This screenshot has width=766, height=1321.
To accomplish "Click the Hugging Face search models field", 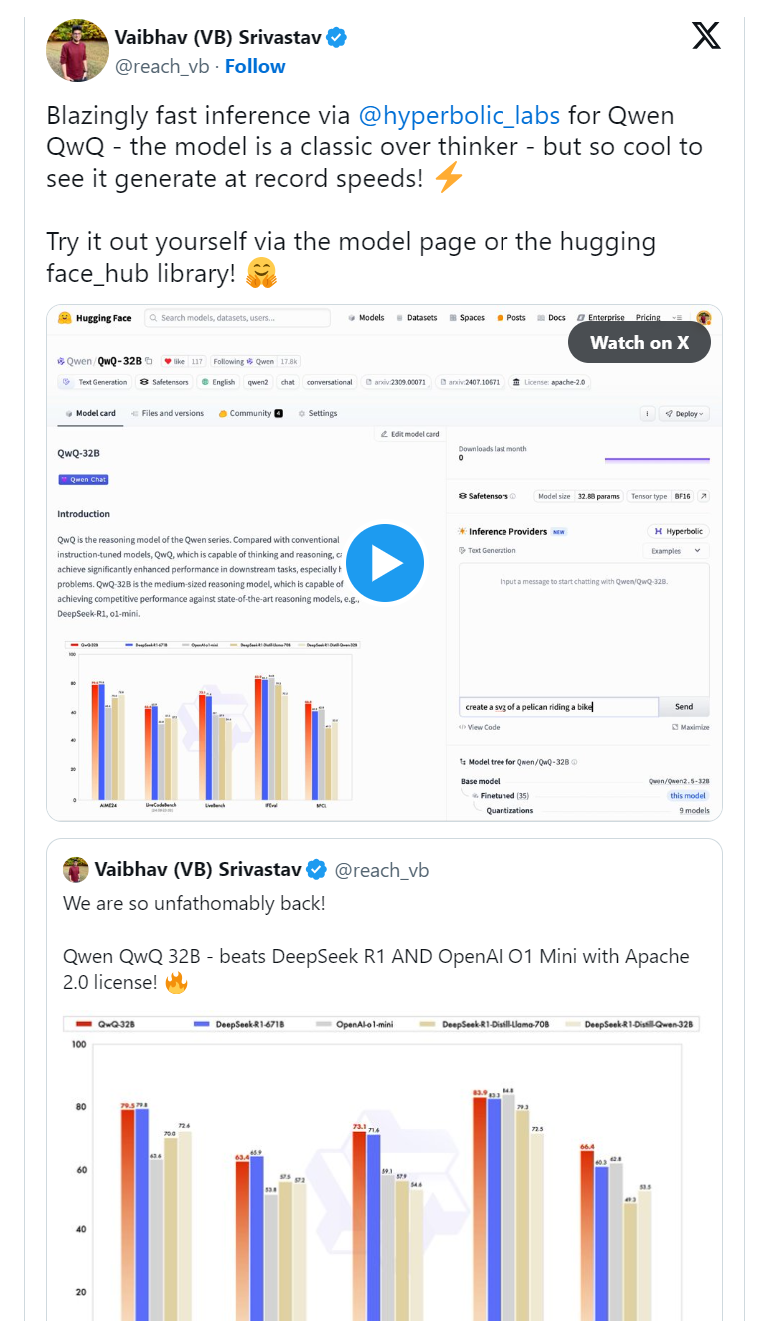I will pyautogui.click(x=237, y=318).
